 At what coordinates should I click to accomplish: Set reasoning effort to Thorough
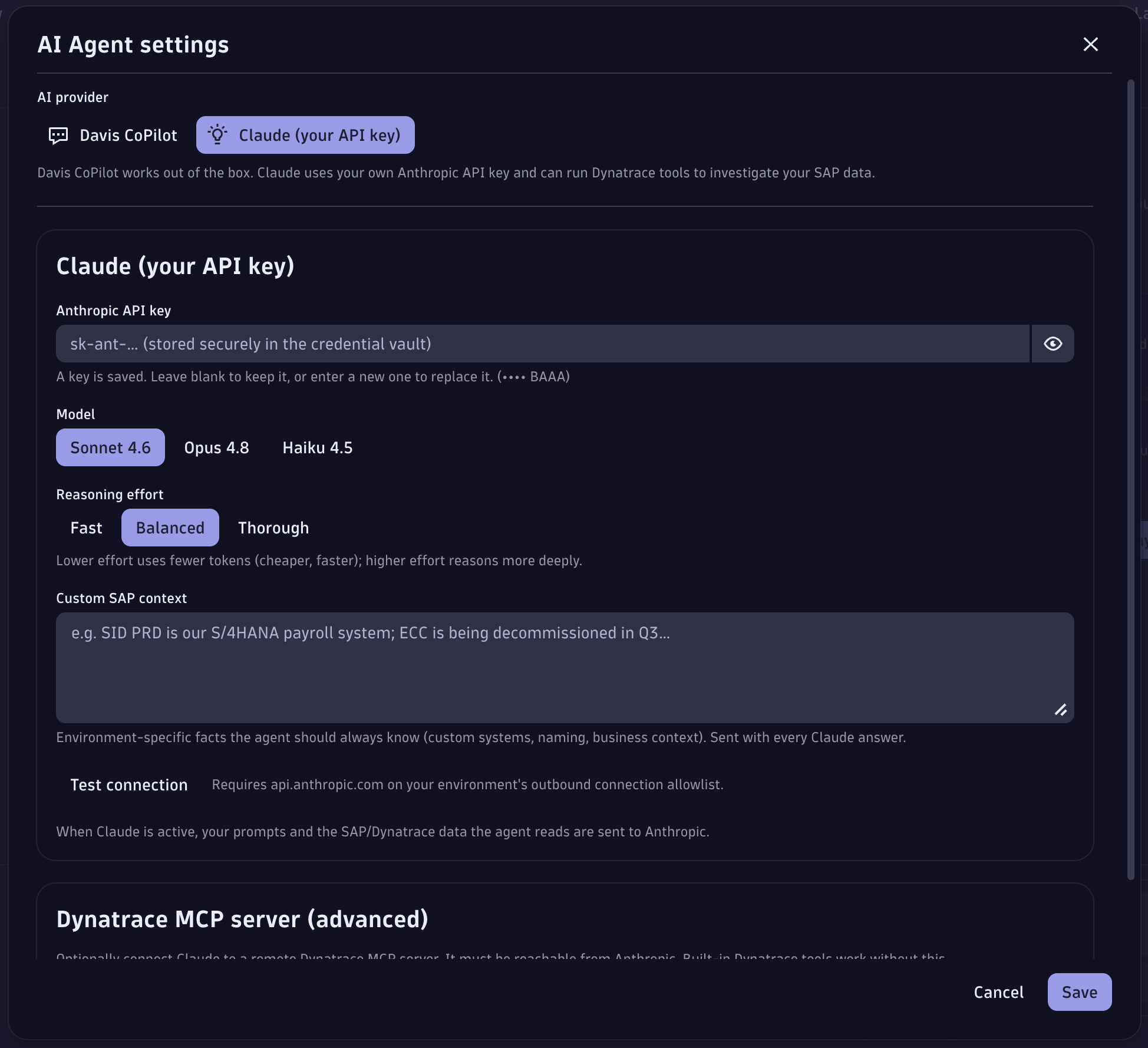pos(273,528)
